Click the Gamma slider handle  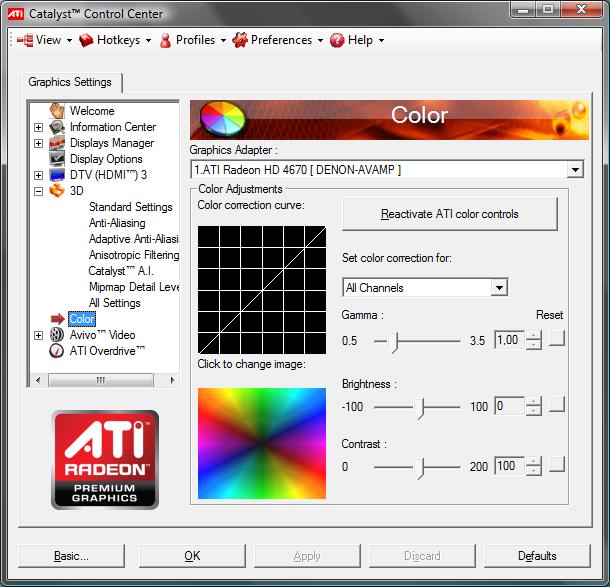click(x=395, y=341)
